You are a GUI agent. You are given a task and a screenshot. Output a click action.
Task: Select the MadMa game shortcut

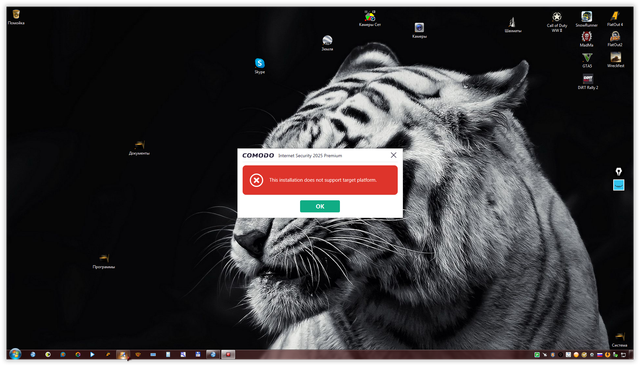click(587, 39)
